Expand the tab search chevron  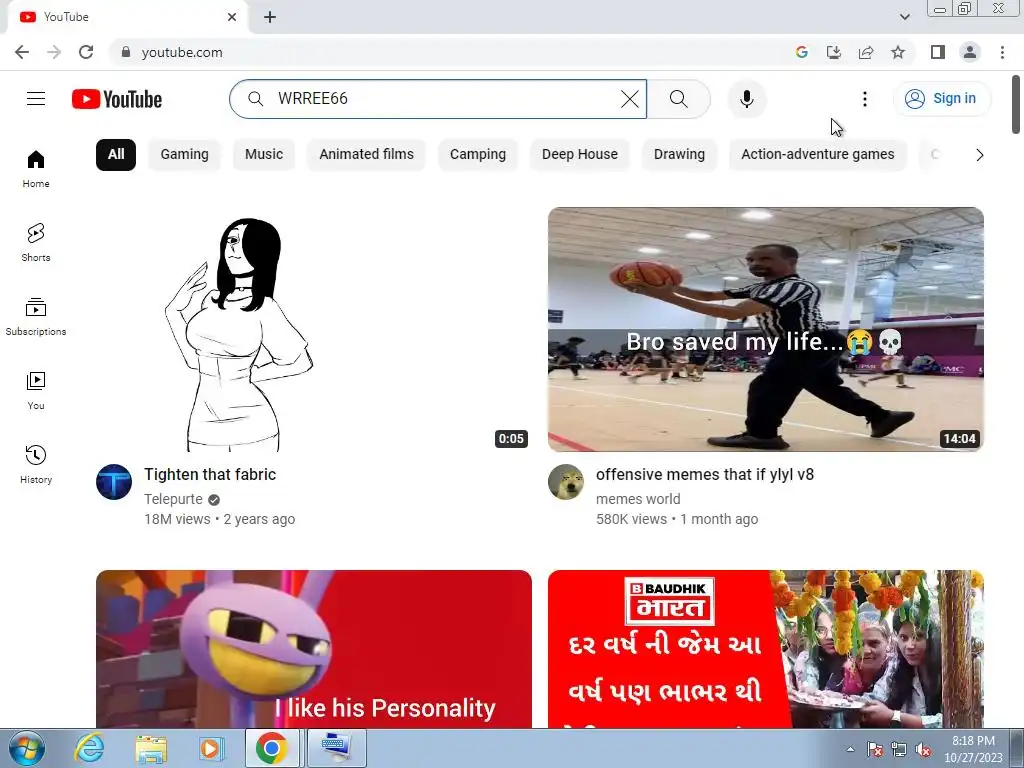click(x=904, y=17)
